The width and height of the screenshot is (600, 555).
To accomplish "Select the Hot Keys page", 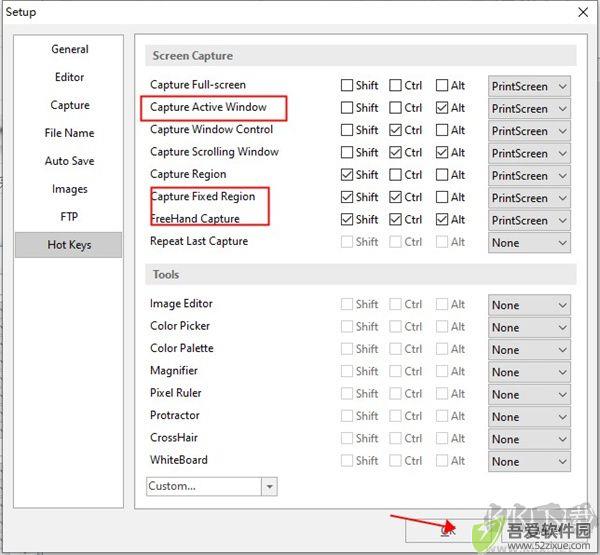I will [x=69, y=245].
